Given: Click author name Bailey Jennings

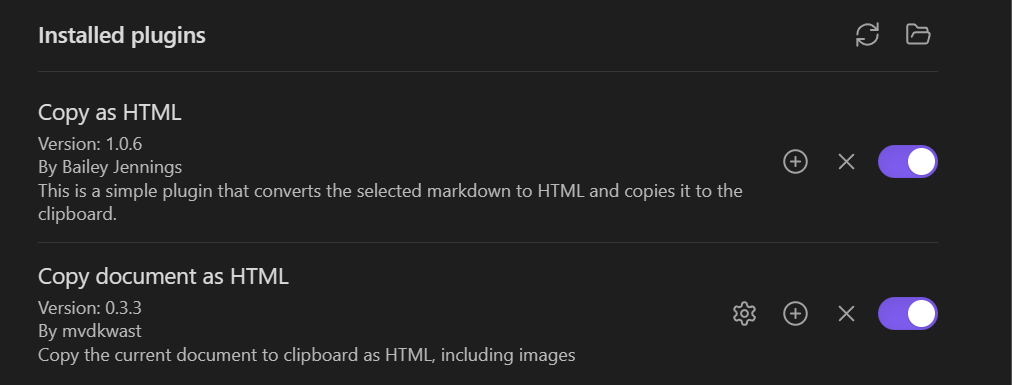Looking at the screenshot, I should [122, 168].
